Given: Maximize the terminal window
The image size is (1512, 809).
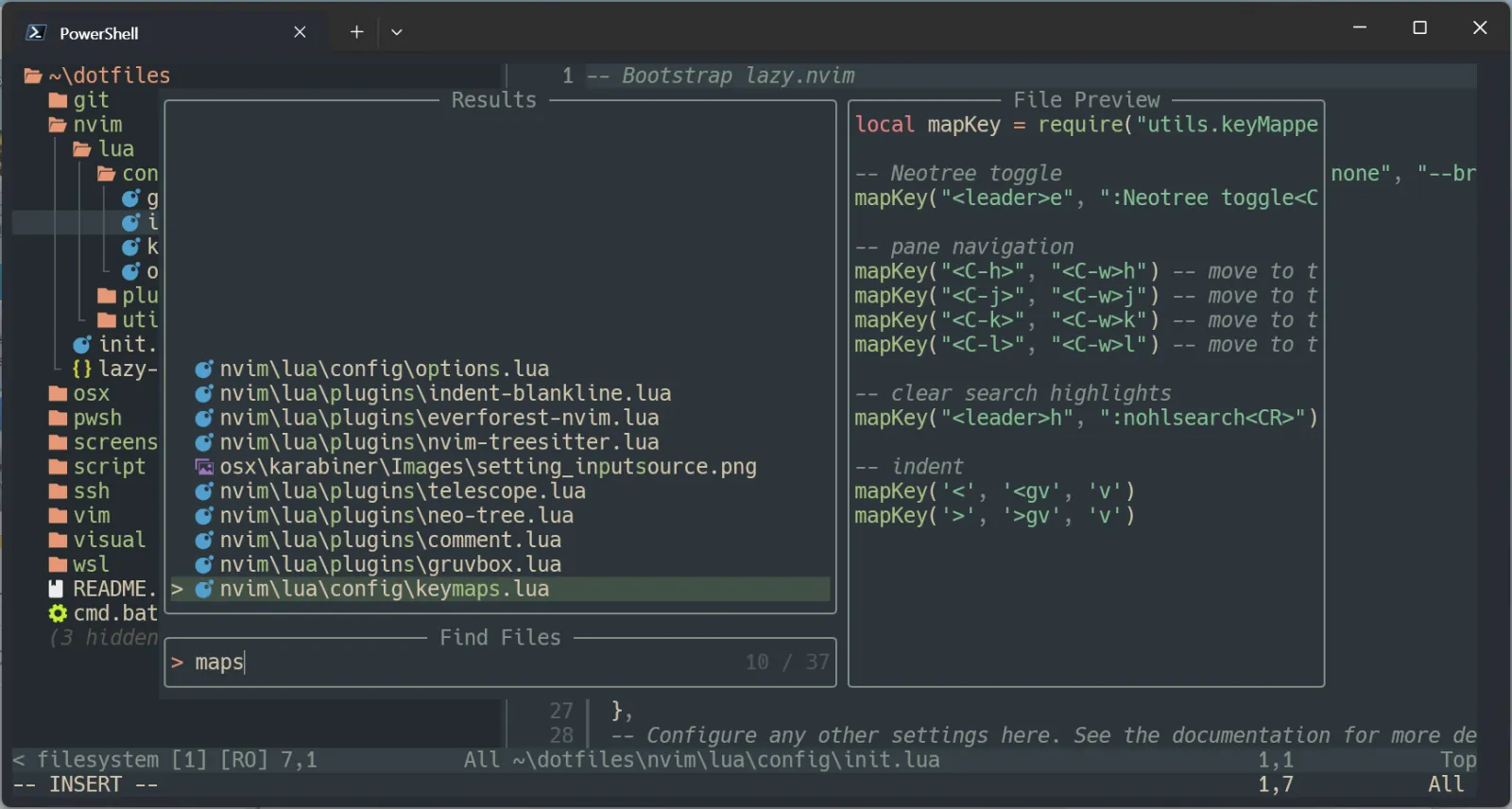Looking at the screenshot, I should (x=1419, y=28).
